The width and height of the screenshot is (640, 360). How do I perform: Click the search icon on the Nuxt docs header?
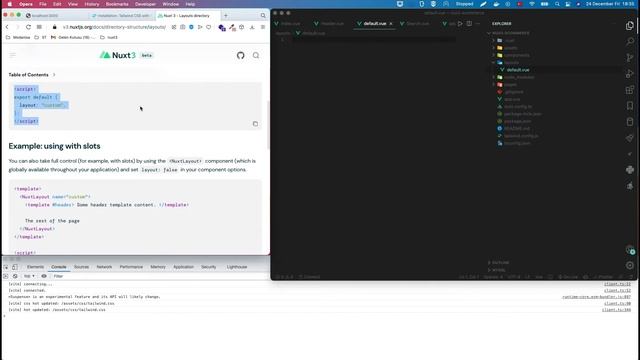(256, 56)
